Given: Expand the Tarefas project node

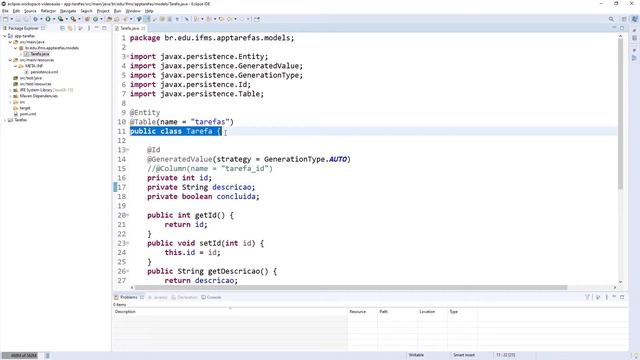Looking at the screenshot, I should [x=5, y=120].
